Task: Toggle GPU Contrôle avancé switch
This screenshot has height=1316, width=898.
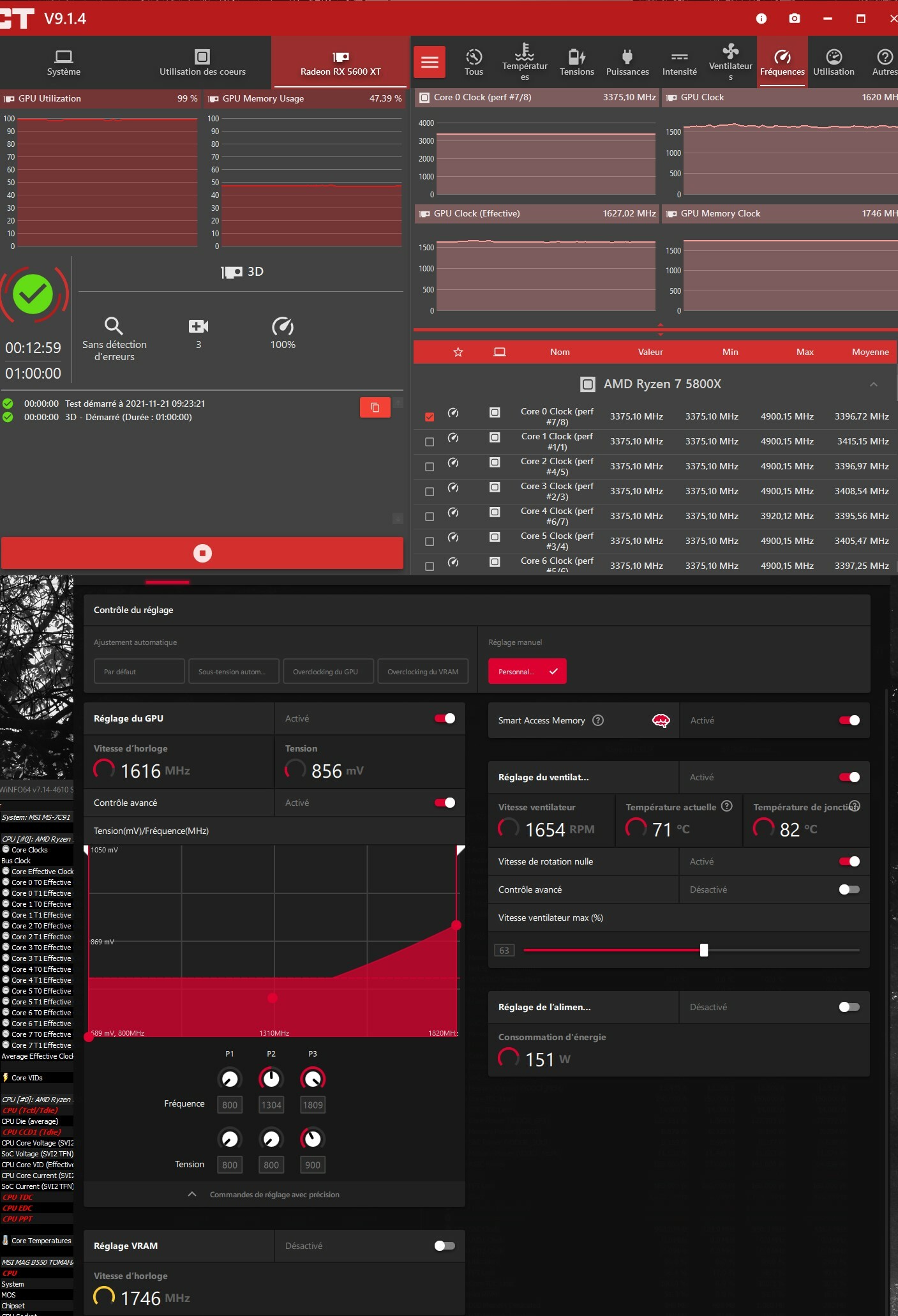Action: [445, 803]
